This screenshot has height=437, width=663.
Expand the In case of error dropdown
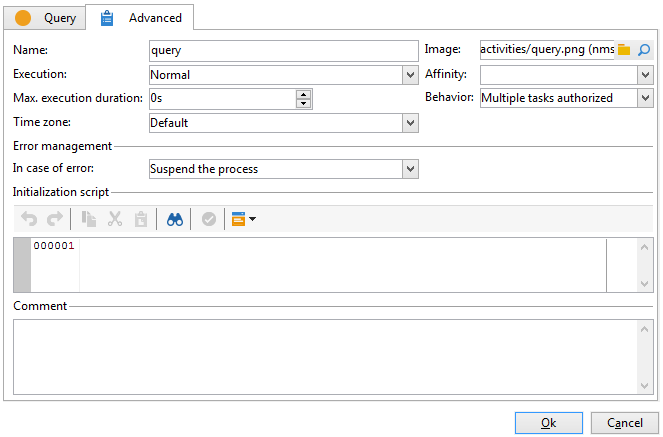[410, 169]
